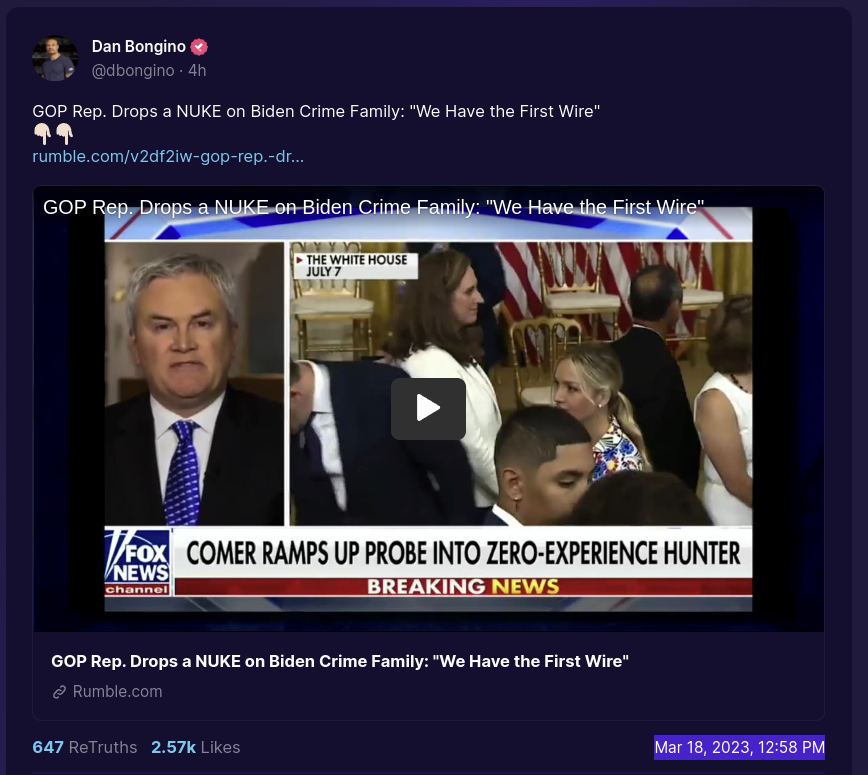Click the verified badge next to Dan Bongino
The height and width of the screenshot is (775, 868).
pos(199,47)
